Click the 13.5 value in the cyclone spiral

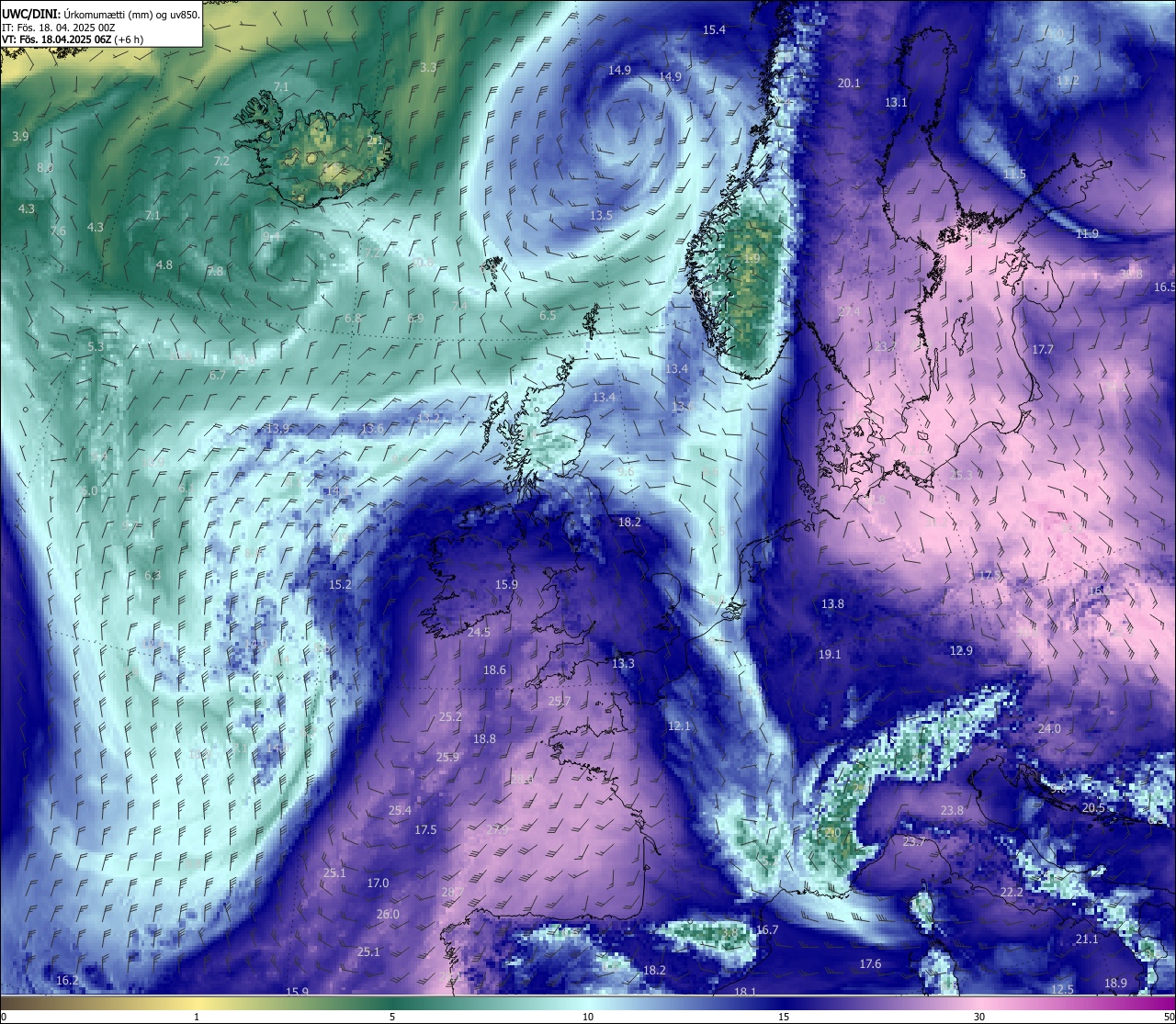pyautogui.click(x=601, y=216)
